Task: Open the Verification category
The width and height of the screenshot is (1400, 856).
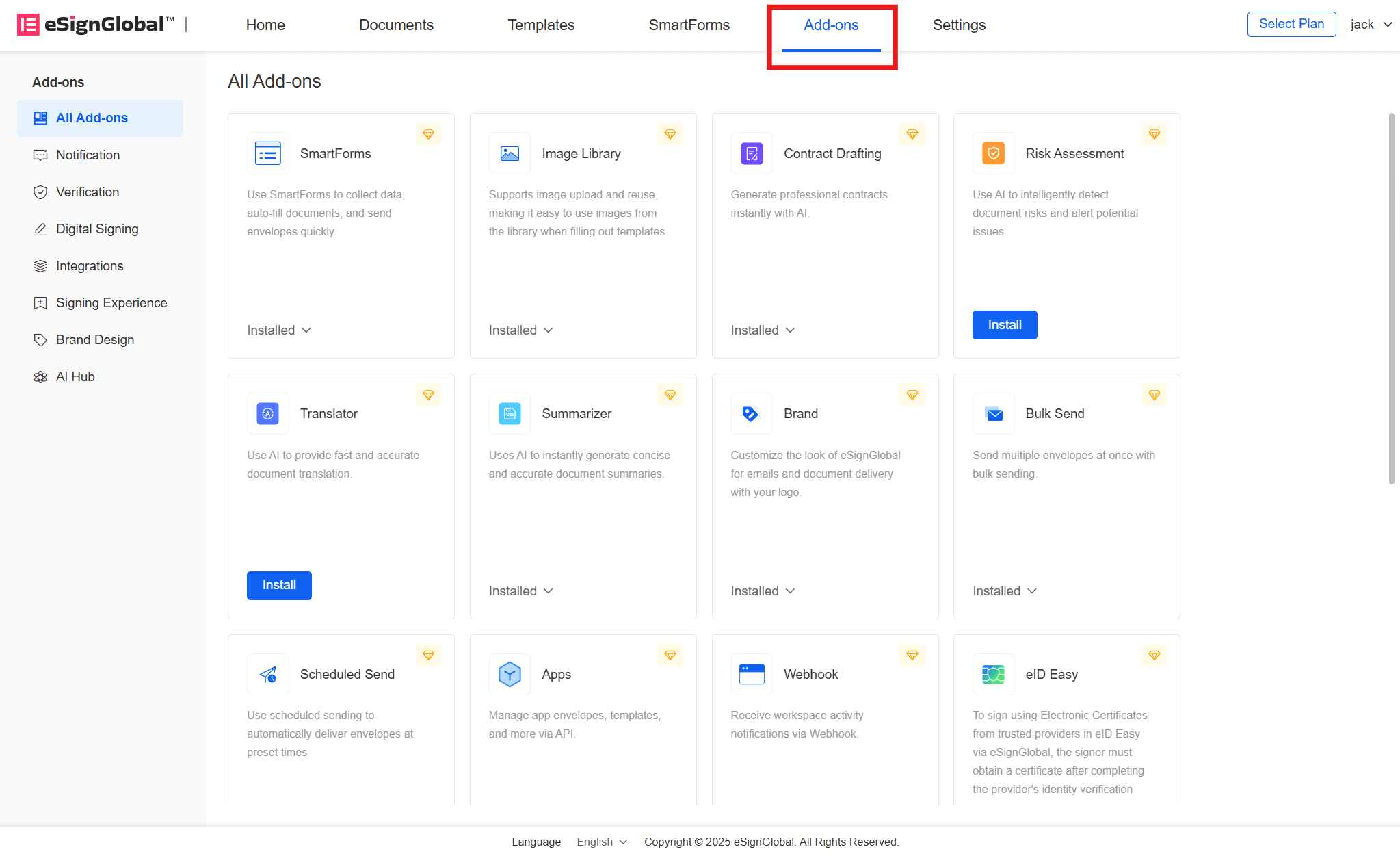Action: pos(100,192)
